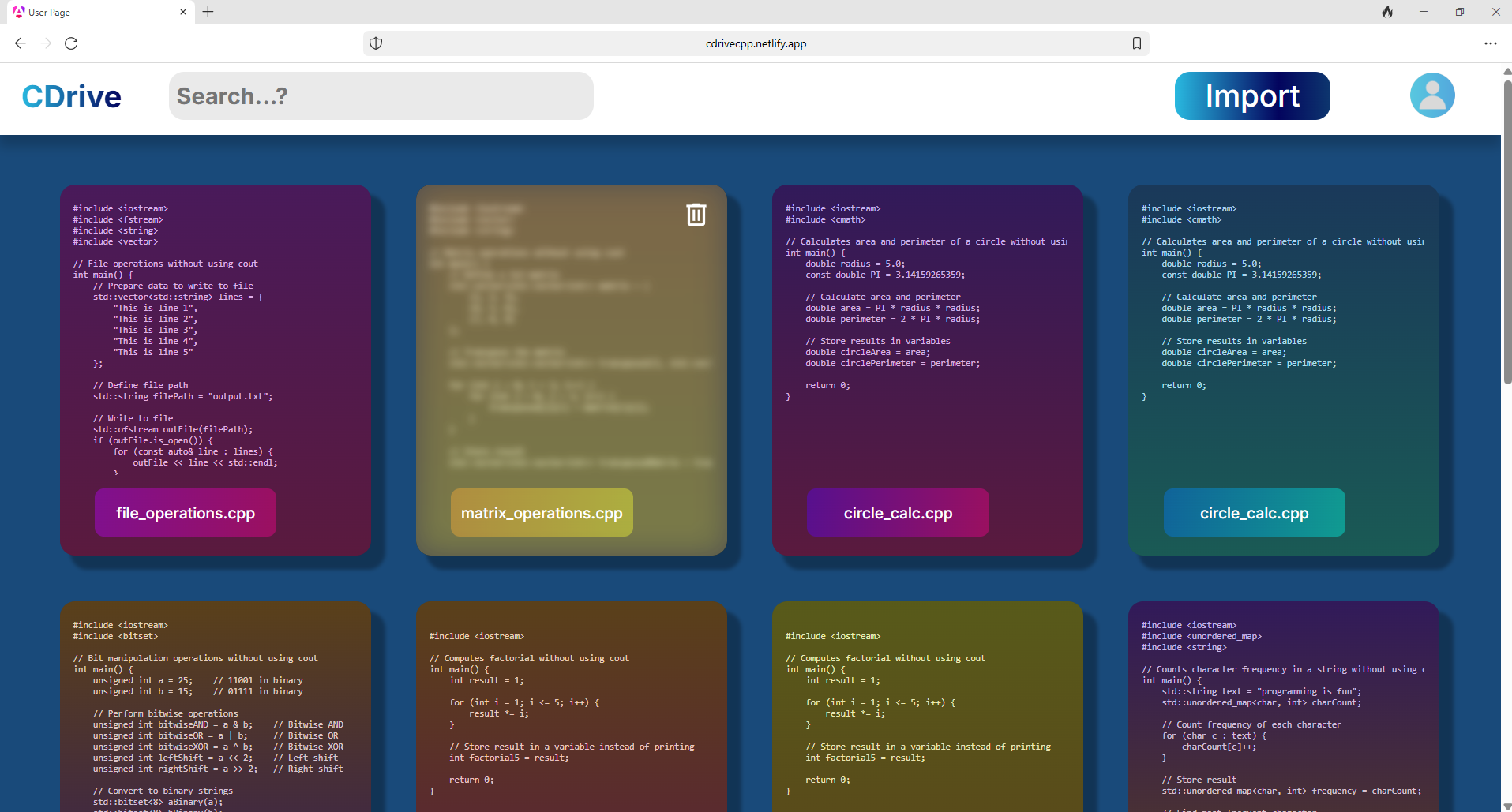Click the page vertical scrollbar thumb
This screenshot has height=812, width=1512.
click(x=1506, y=233)
